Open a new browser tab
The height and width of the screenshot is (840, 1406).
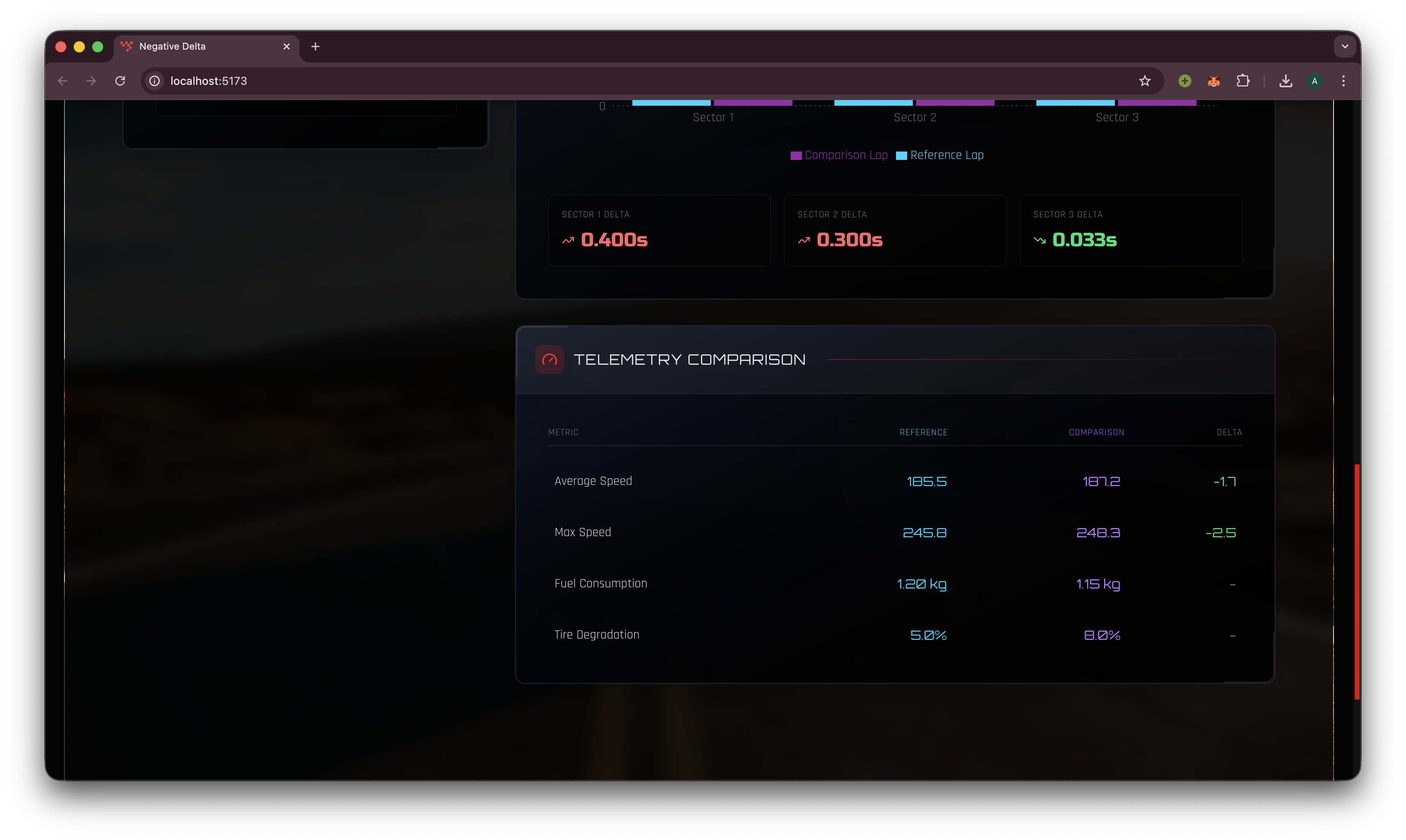pos(316,46)
